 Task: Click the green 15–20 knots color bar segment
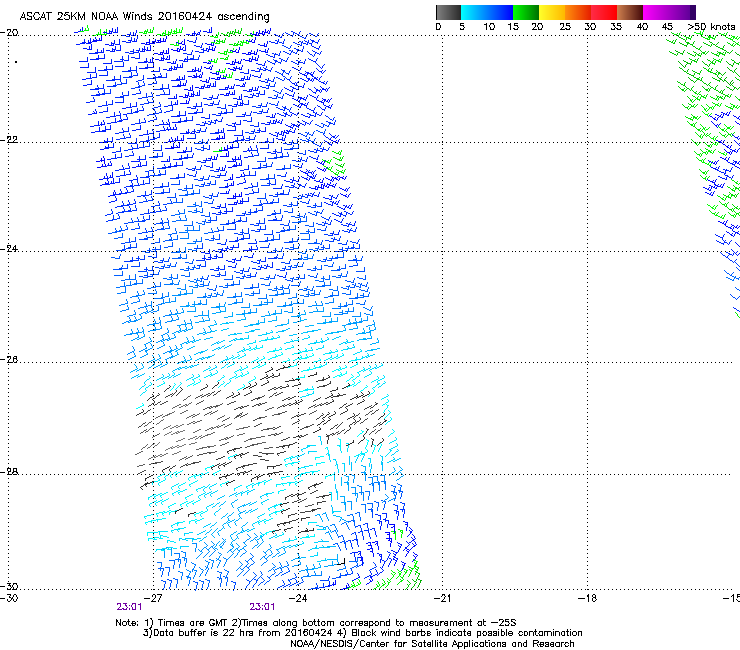526,12
